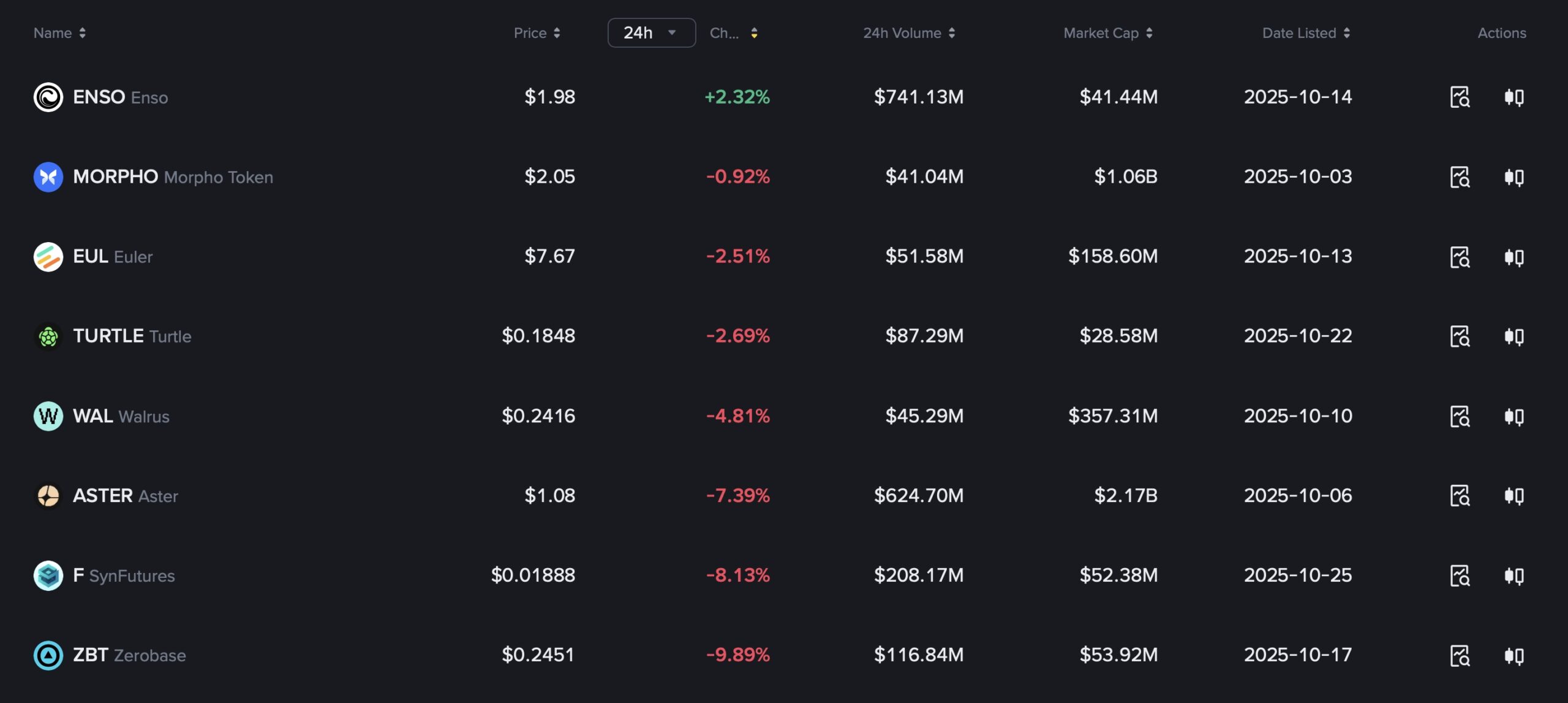Click the trade candlestick icon for TURTLE
Image resolution: width=1568 pixels, height=703 pixels.
[1513, 336]
